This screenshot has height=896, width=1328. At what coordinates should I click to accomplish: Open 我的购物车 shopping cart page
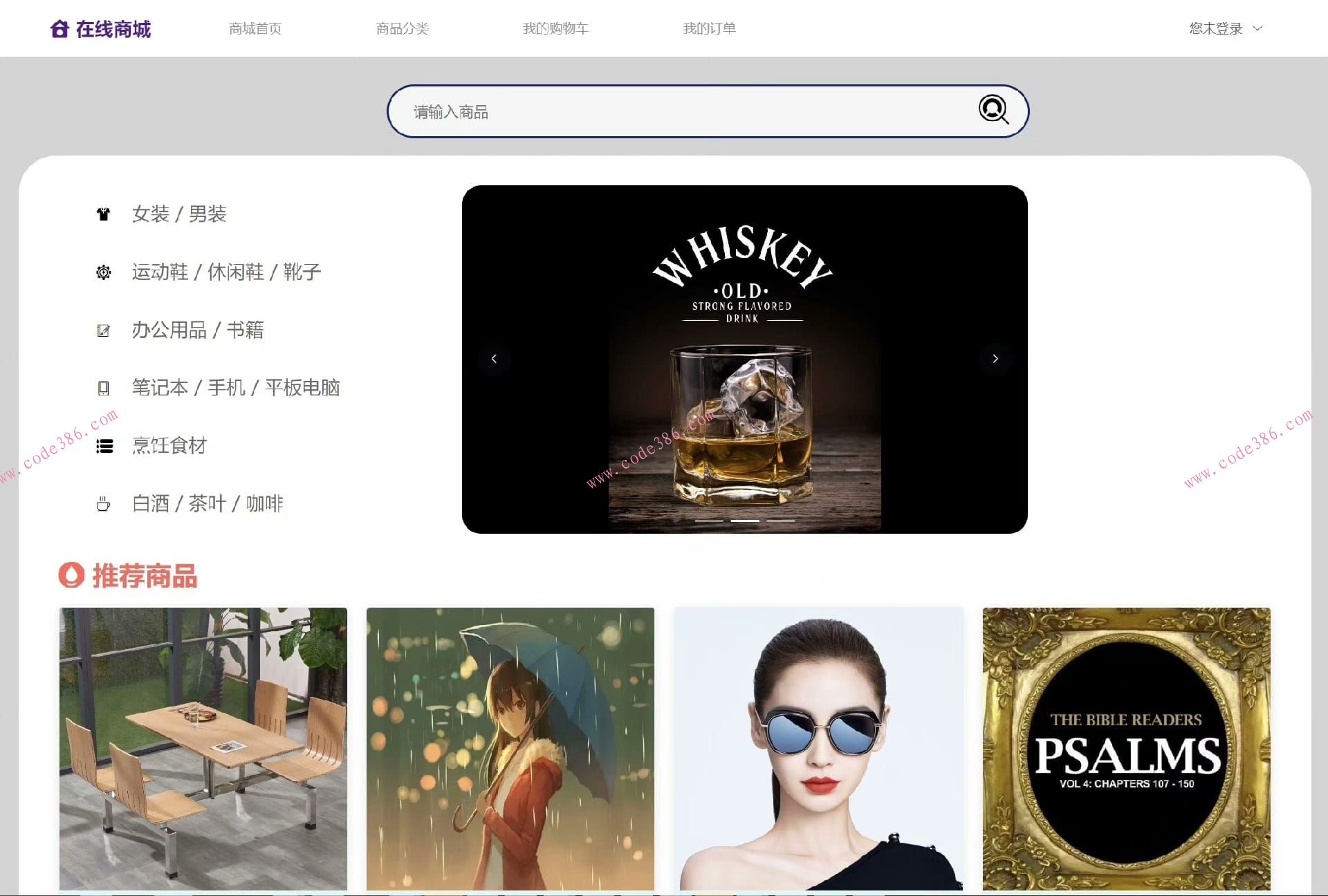tap(555, 28)
